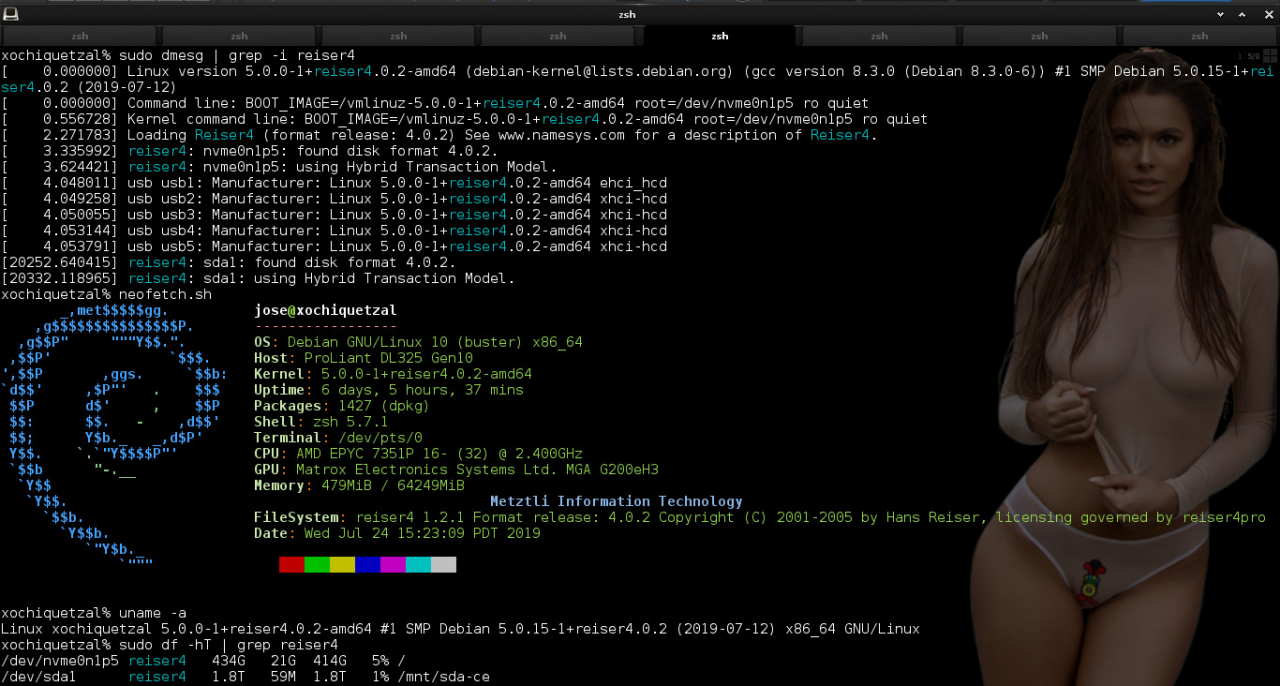Click the red color block in neofetch

coord(291,565)
